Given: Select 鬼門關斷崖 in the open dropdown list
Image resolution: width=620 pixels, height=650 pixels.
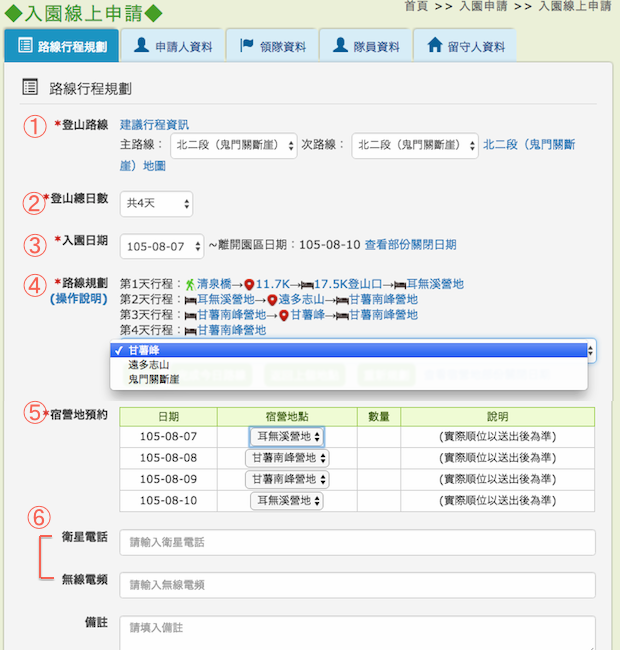Looking at the screenshot, I should (153, 380).
